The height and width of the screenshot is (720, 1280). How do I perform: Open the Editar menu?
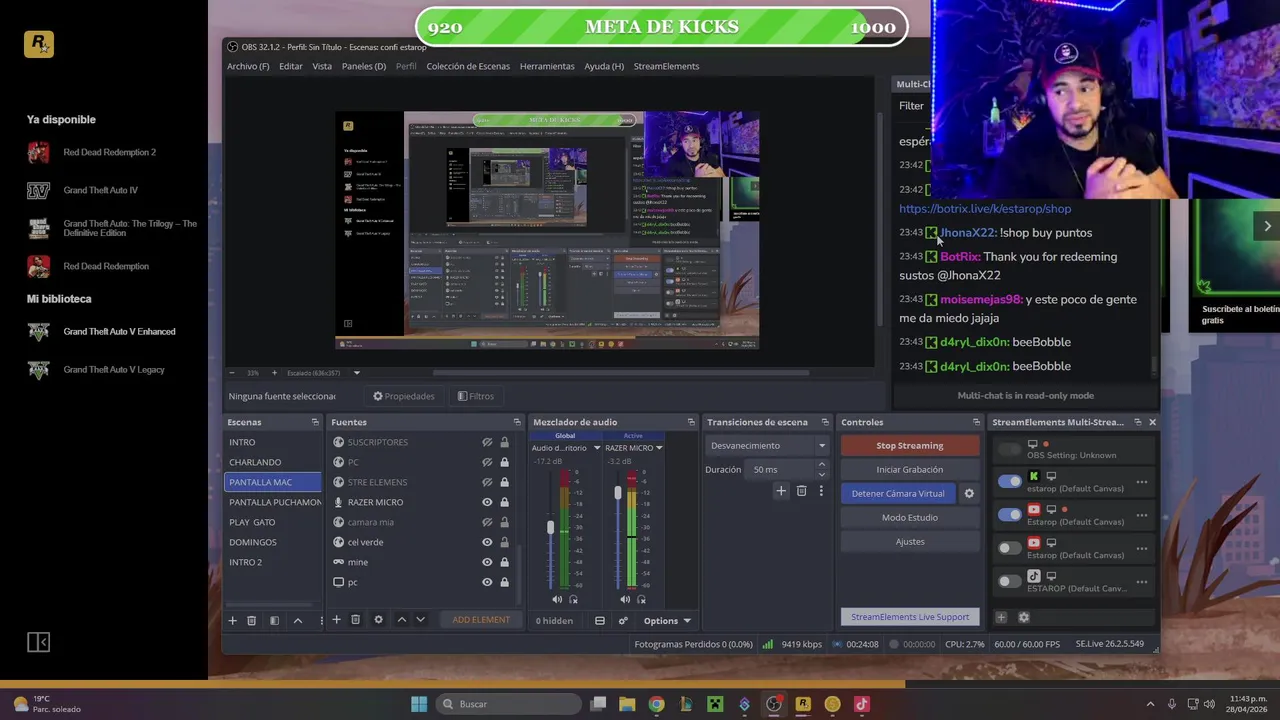pos(291,66)
